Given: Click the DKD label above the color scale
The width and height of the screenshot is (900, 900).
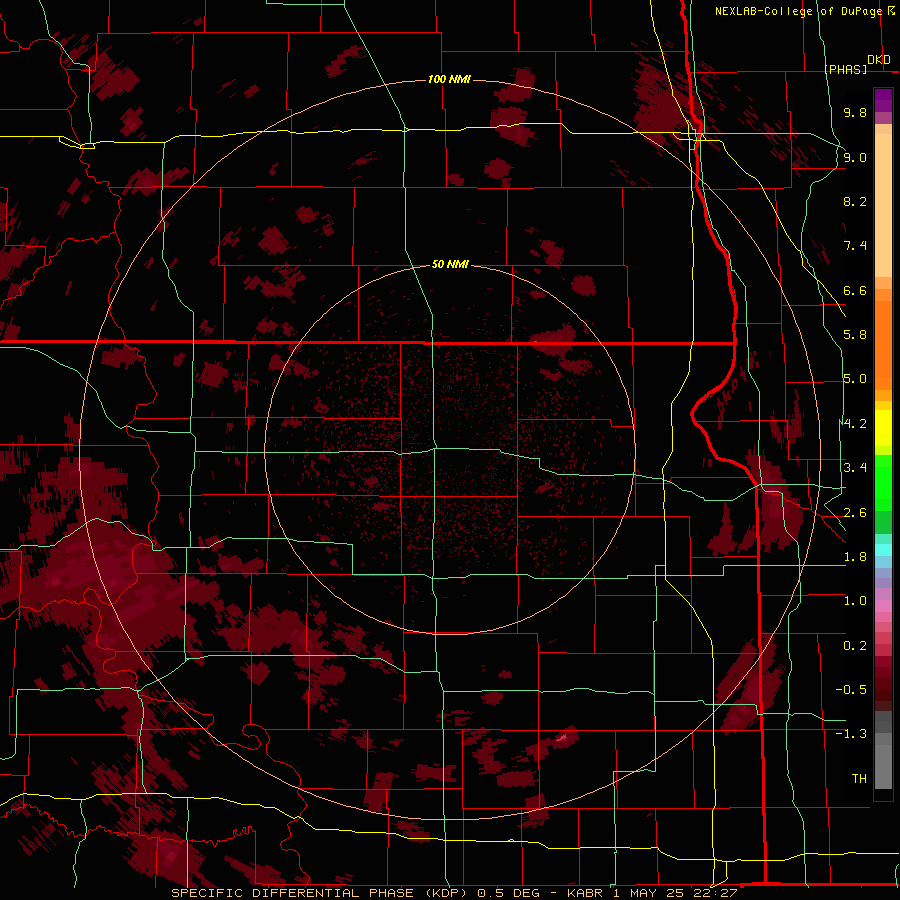Looking at the screenshot, I should [879, 60].
